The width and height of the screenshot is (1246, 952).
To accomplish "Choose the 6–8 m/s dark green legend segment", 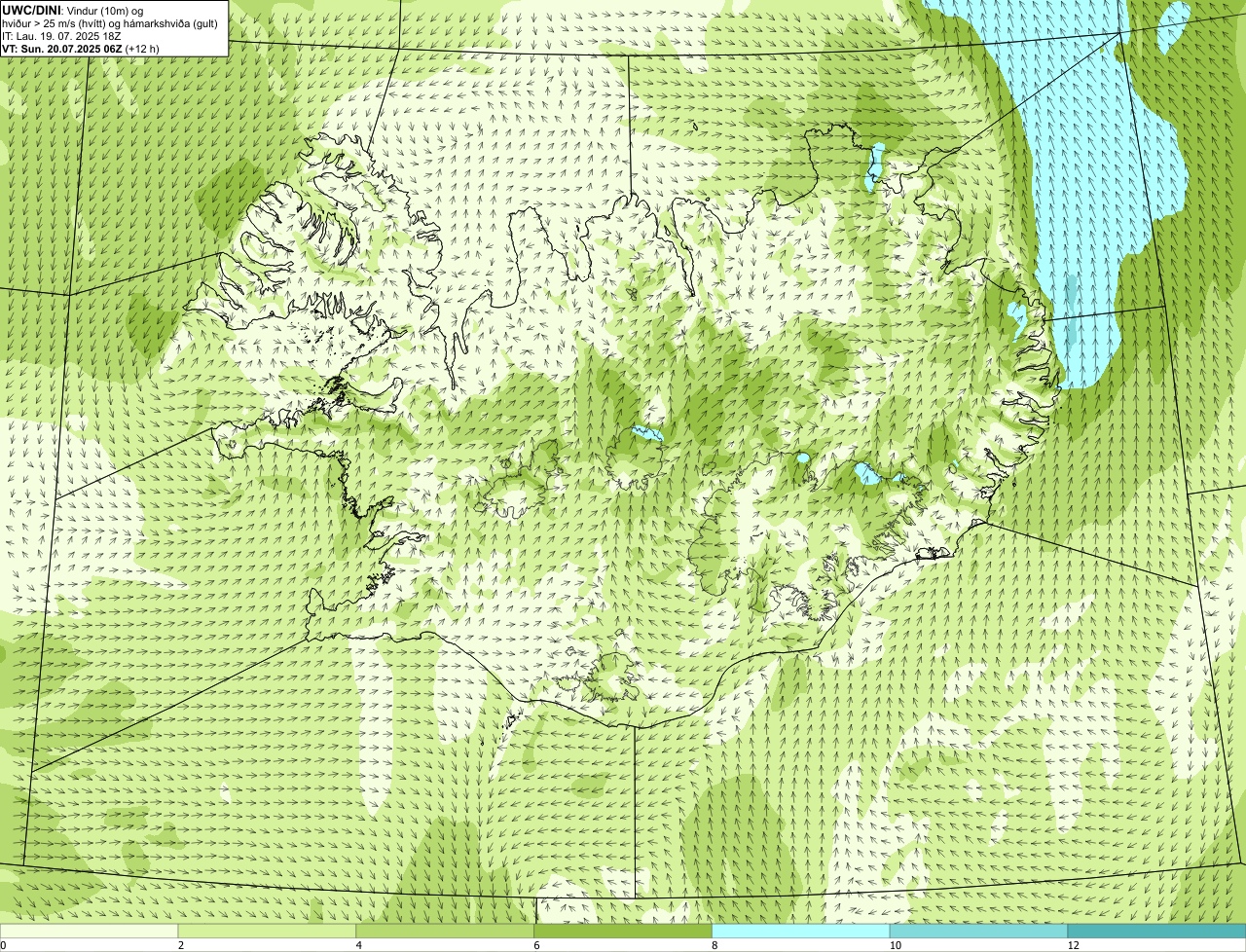I will pyautogui.click(x=624, y=931).
